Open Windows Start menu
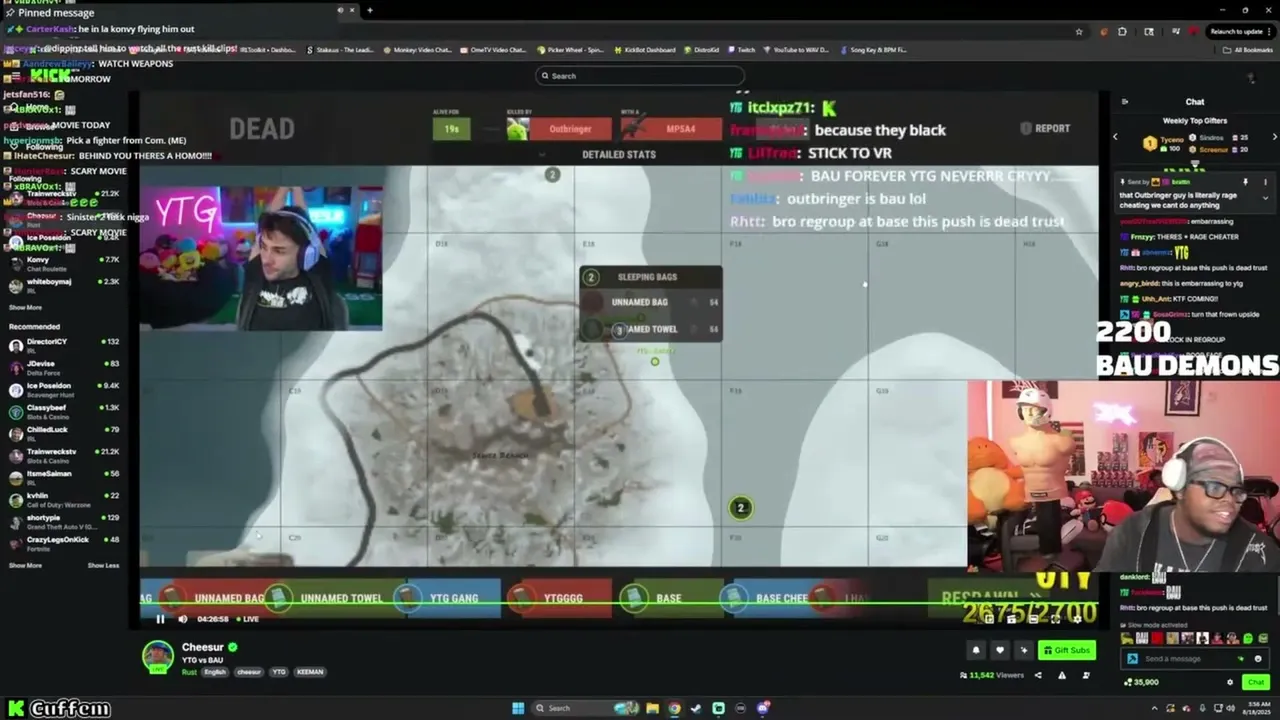 [518, 708]
